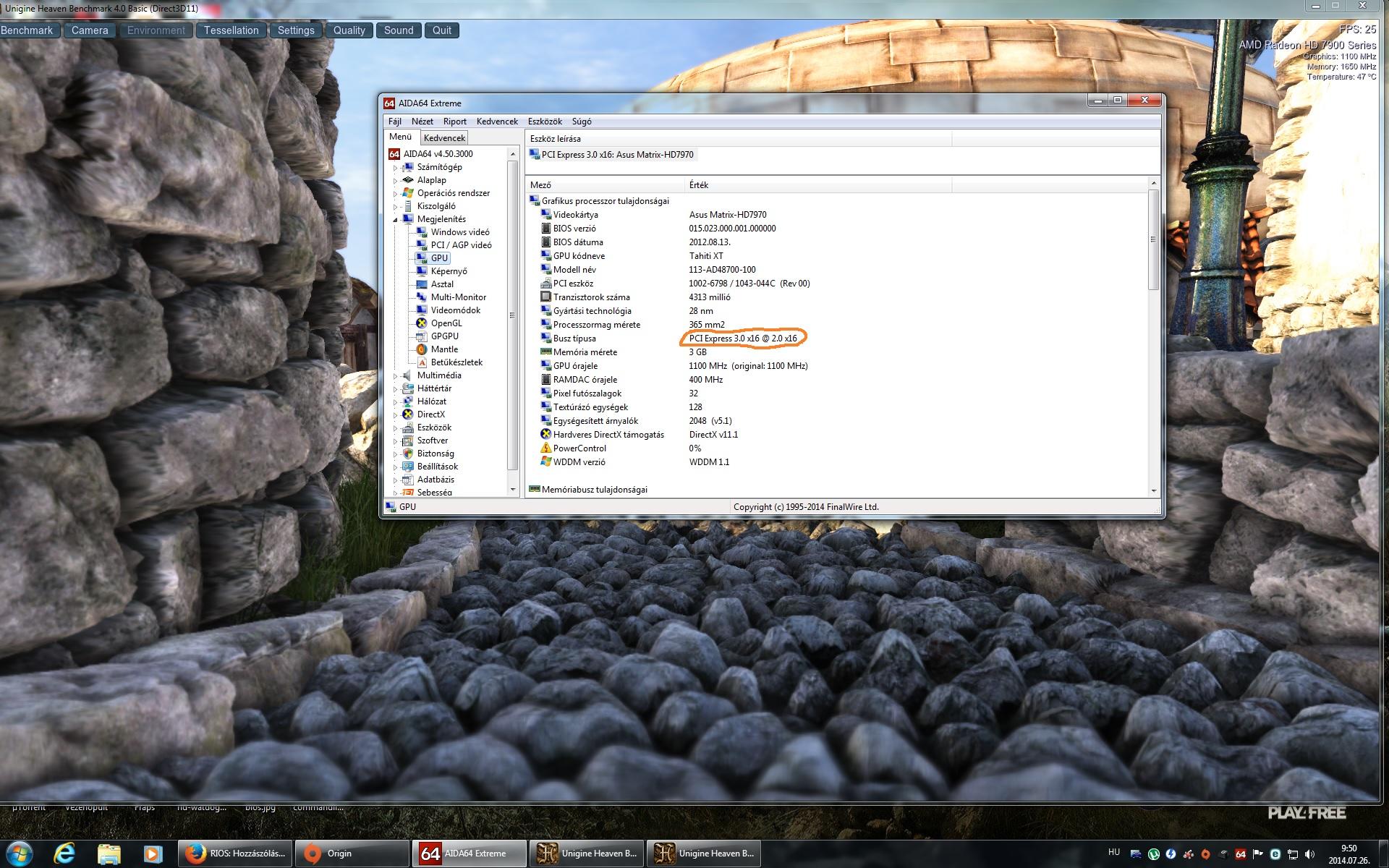This screenshot has width=1389, height=868.
Task: Open the Riport menu
Action: click(454, 122)
